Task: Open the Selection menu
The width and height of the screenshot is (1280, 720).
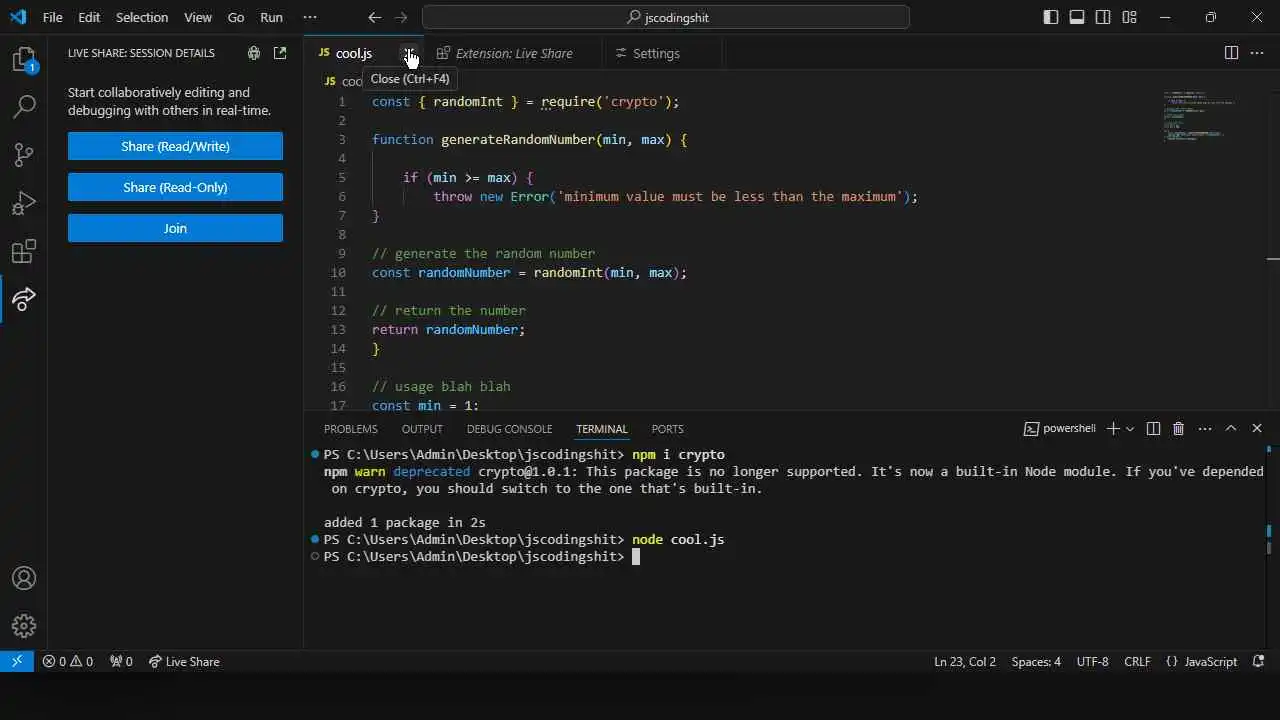Action: point(142,17)
